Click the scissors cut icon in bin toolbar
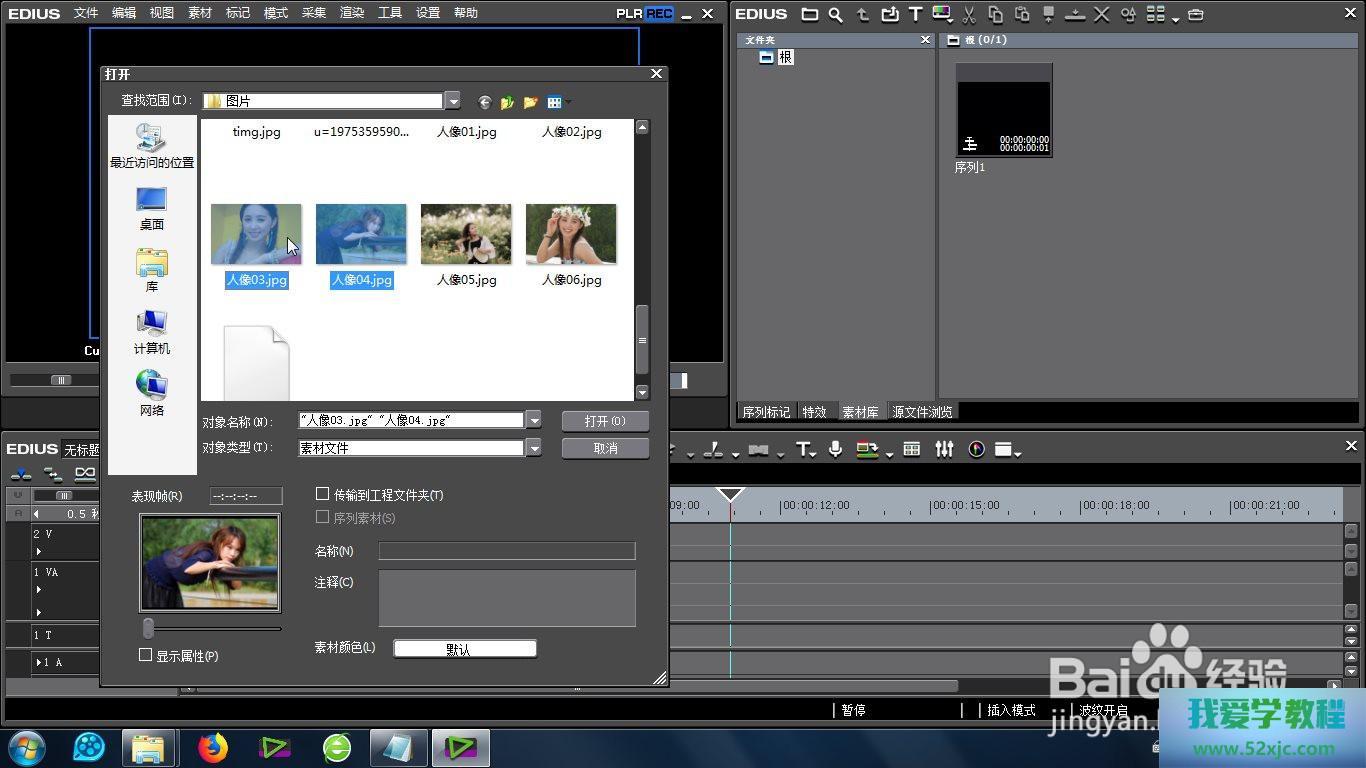Image resolution: width=1366 pixels, height=768 pixels. pyautogui.click(x=968, y=14)
